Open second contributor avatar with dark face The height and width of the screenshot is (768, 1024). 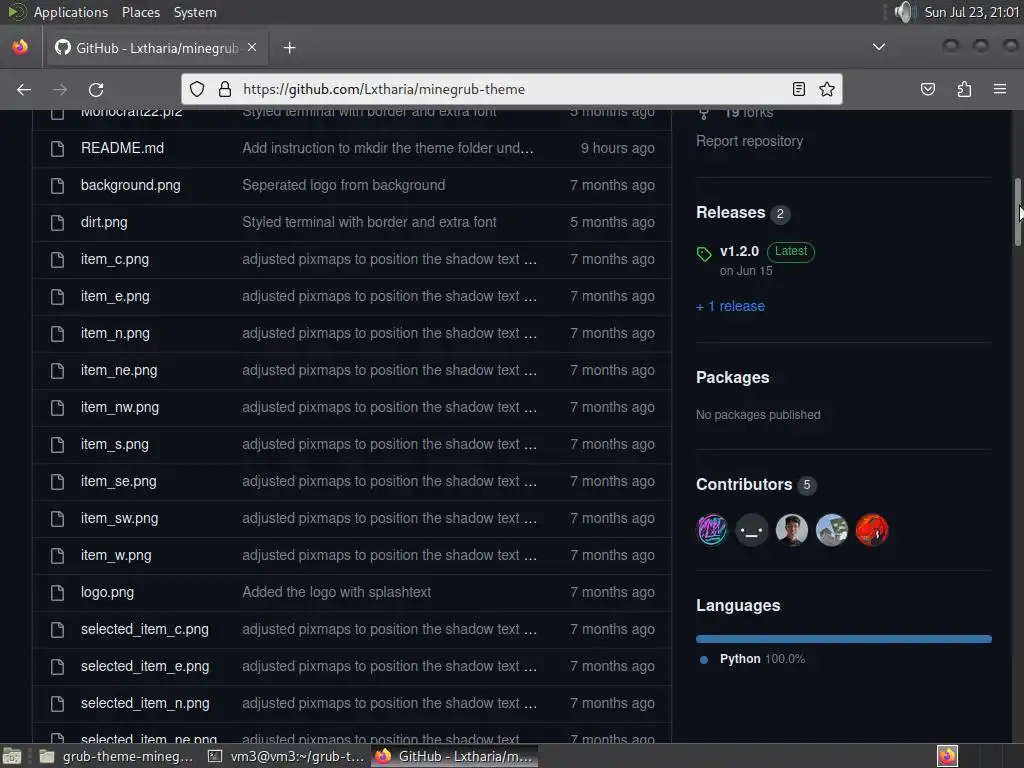pyautogui.click(x=752, y=530)
